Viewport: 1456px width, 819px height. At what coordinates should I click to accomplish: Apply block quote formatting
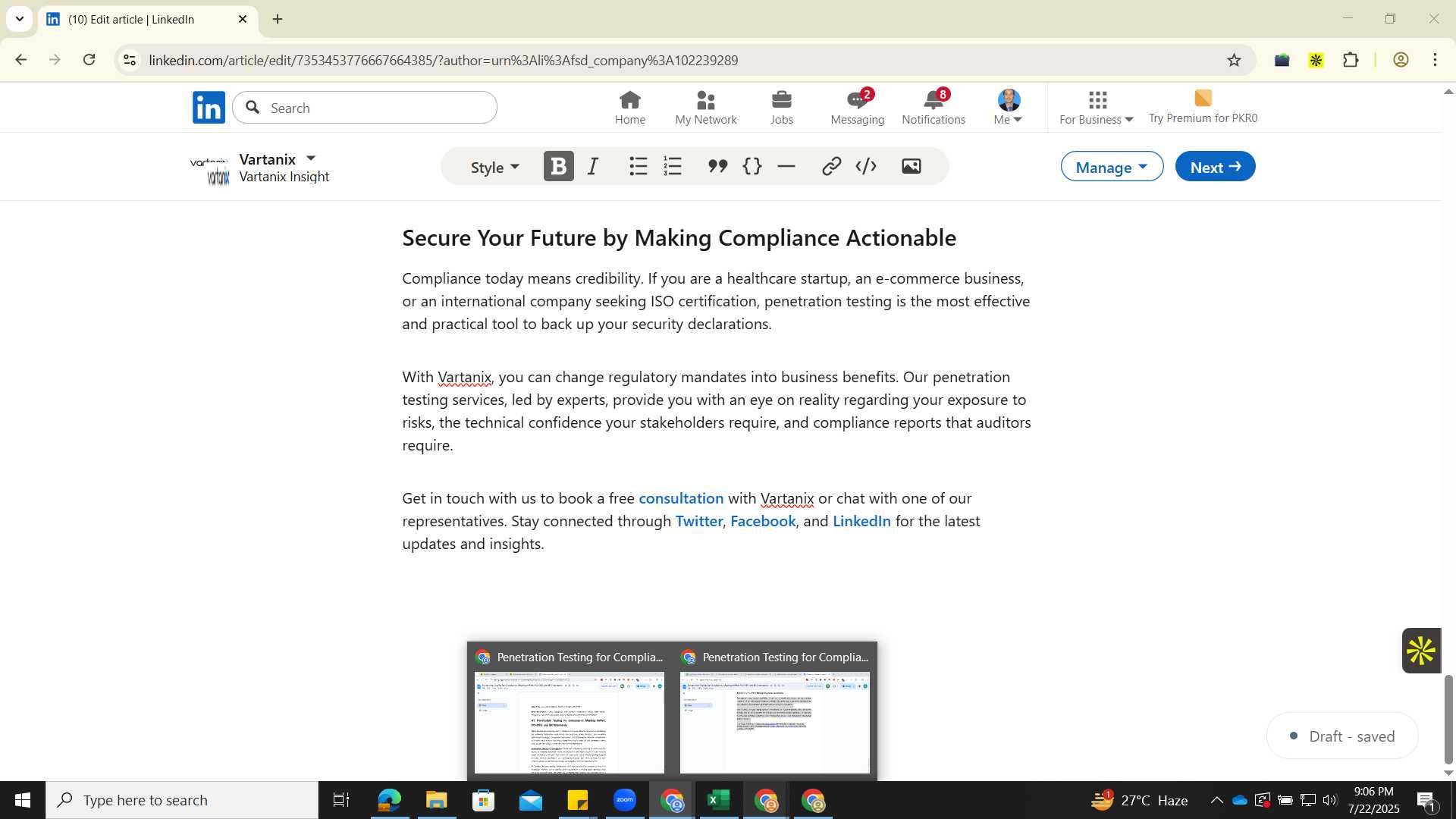click(717, 166)
